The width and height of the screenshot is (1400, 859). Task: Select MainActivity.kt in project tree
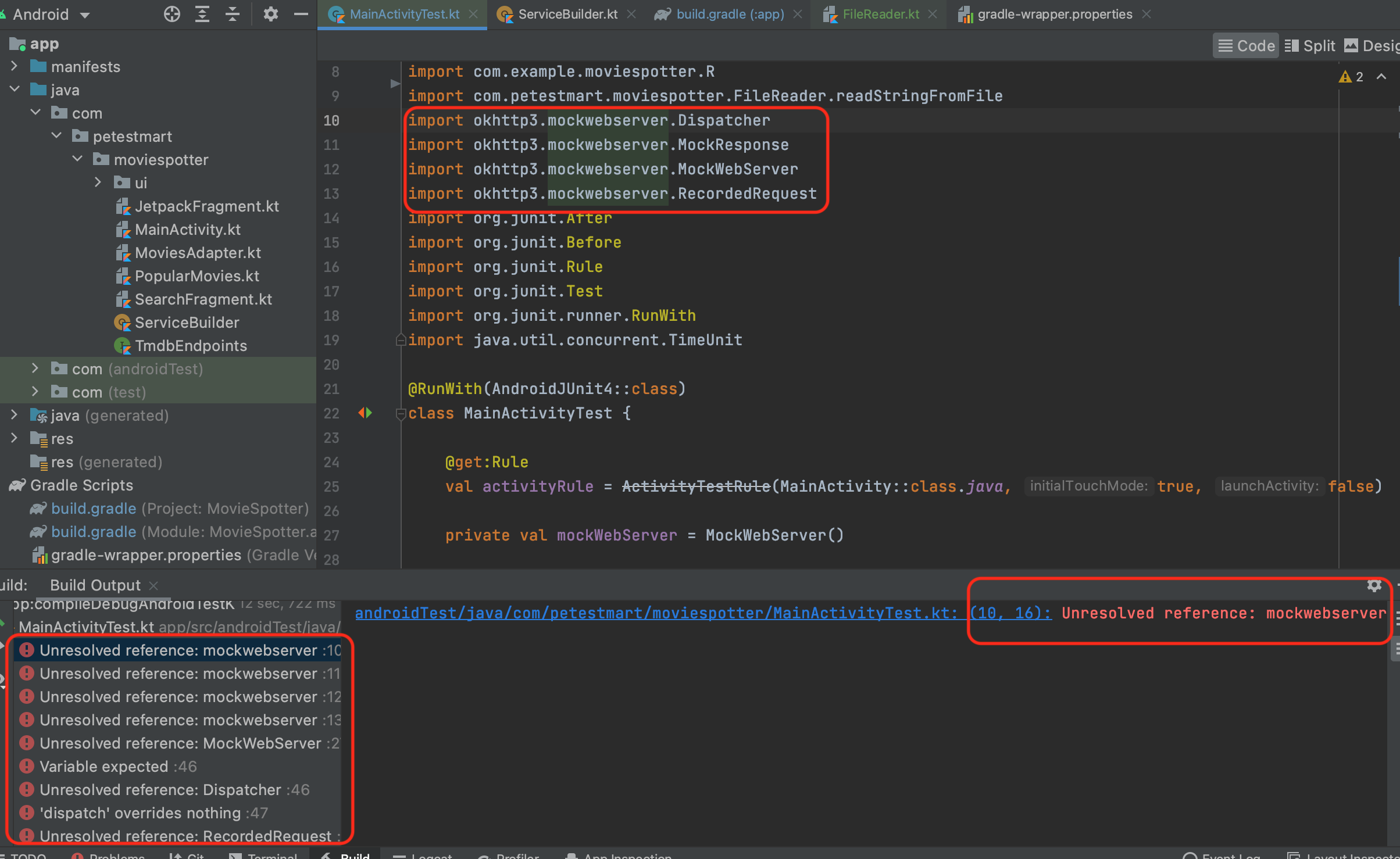point(178,230)
